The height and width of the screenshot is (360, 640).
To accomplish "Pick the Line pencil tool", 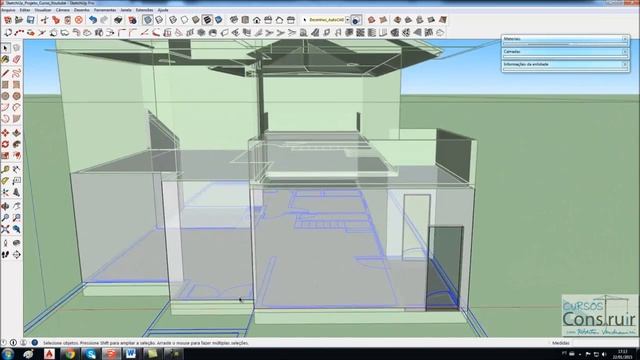I will coord(5,73).
